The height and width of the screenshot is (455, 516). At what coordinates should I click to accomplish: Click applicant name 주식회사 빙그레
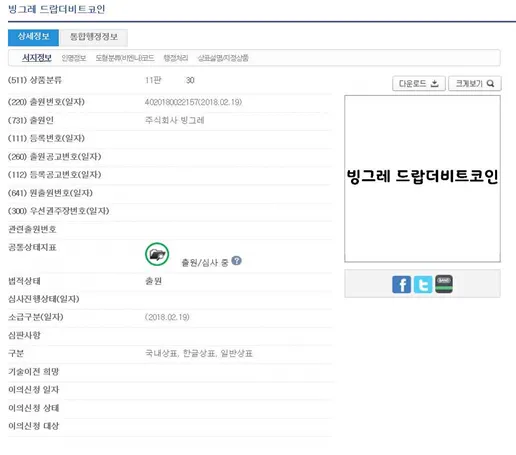(x=174, y=120)
